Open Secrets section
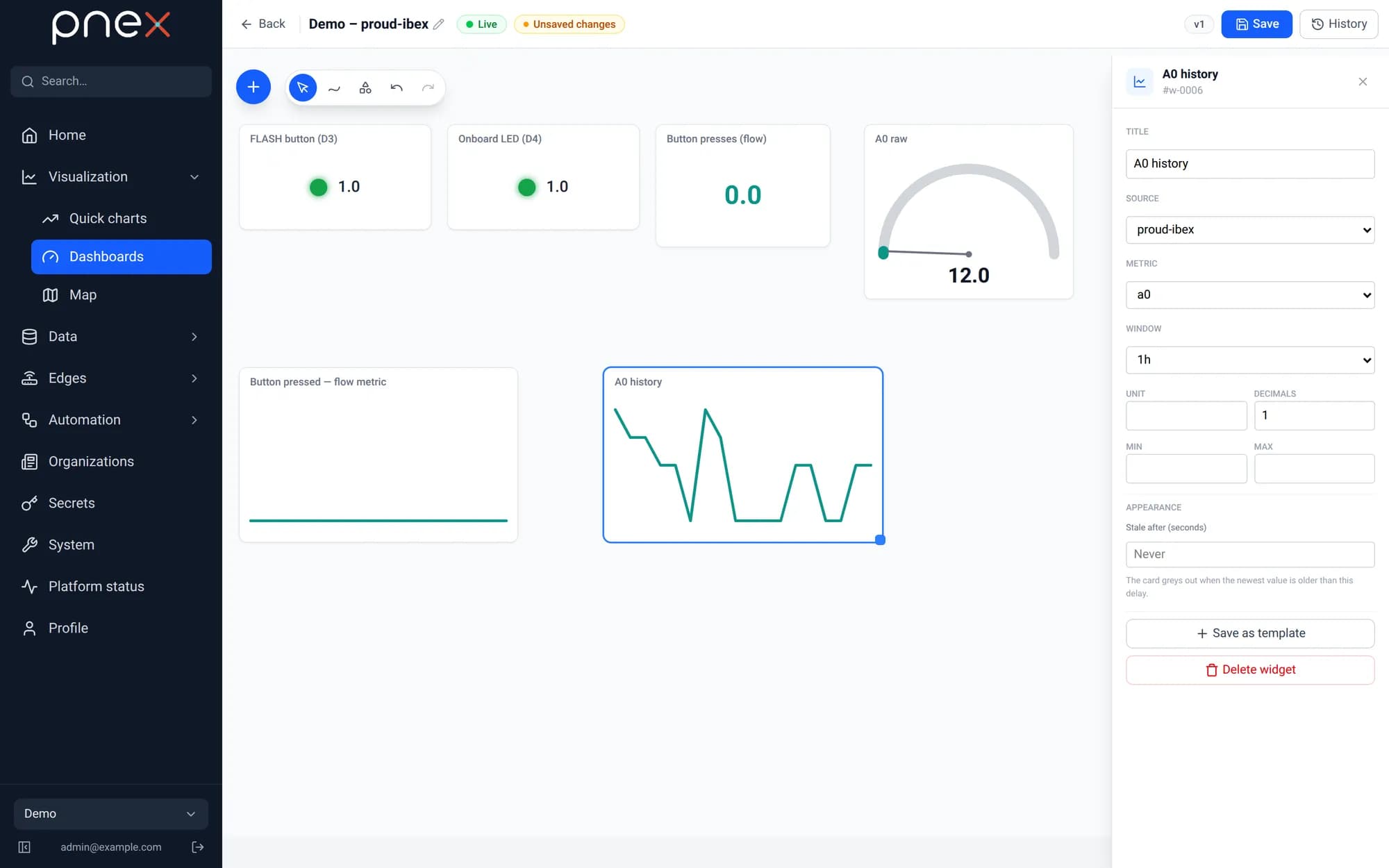This screenshot has height=868, width=1389. tap(111, 503)
